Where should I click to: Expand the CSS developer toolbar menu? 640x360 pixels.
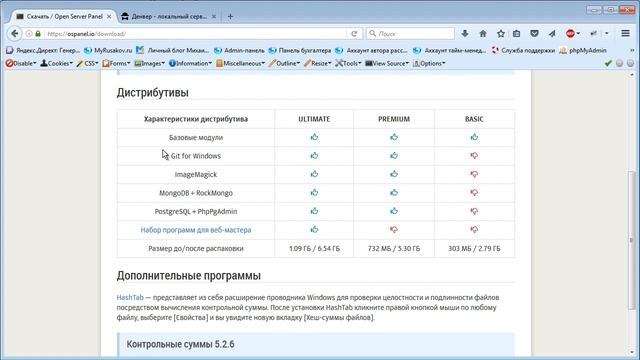click(x=87, y=63)
